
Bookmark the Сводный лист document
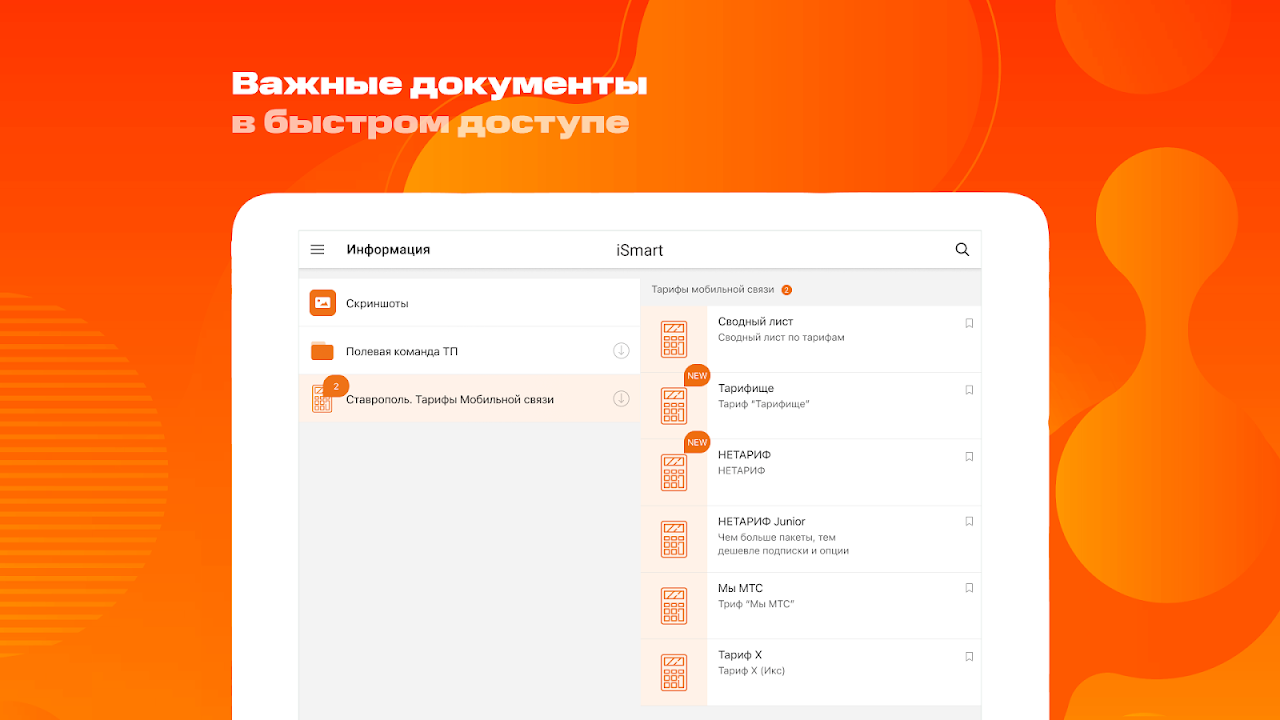[969, 323]
